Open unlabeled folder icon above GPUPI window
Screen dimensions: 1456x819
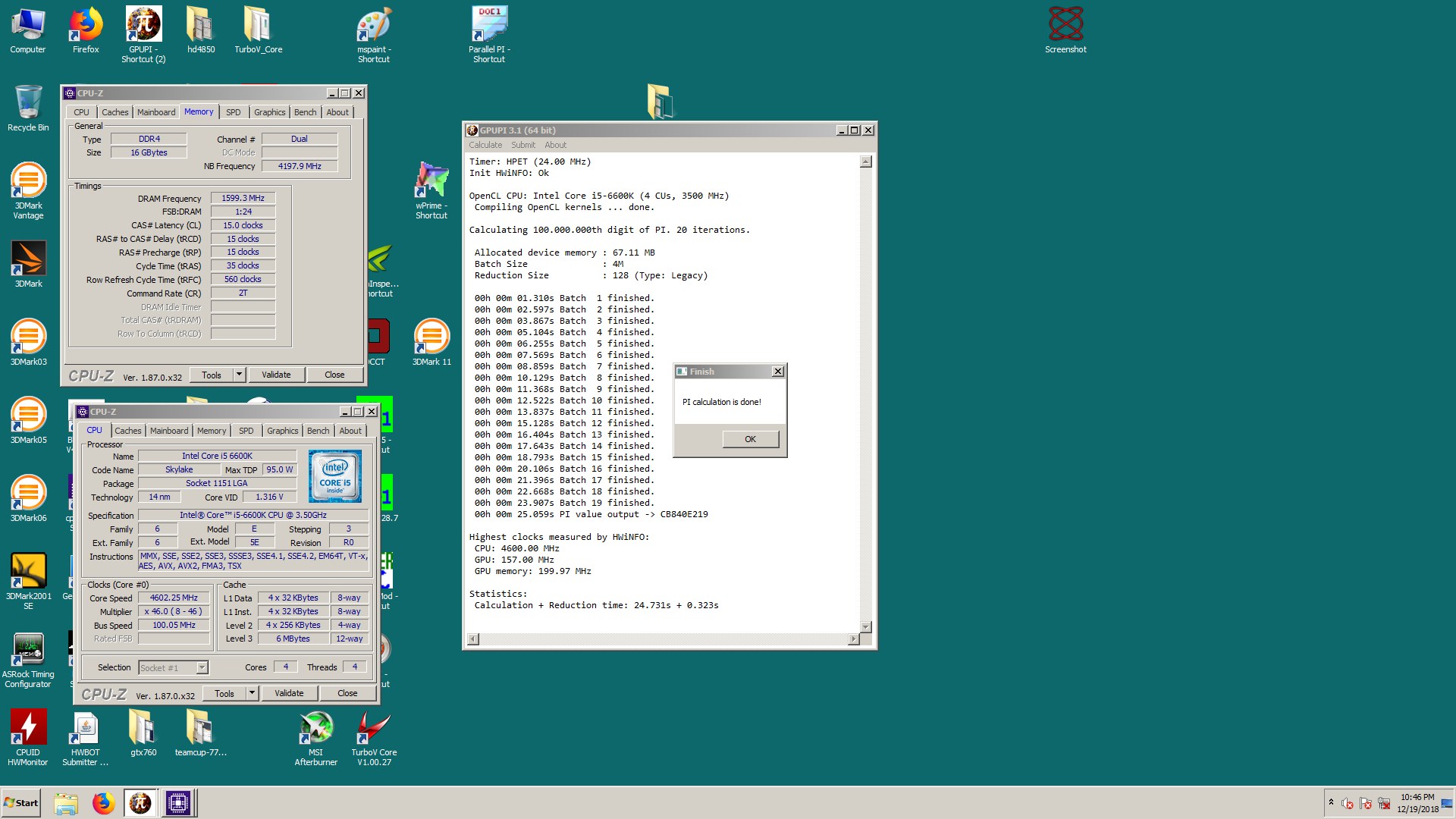(660, 101)
